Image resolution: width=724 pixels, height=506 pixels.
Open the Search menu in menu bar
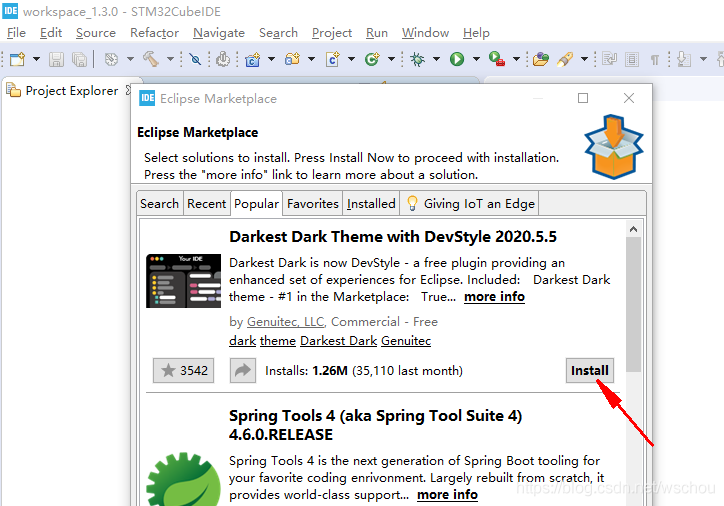[278, 33]
